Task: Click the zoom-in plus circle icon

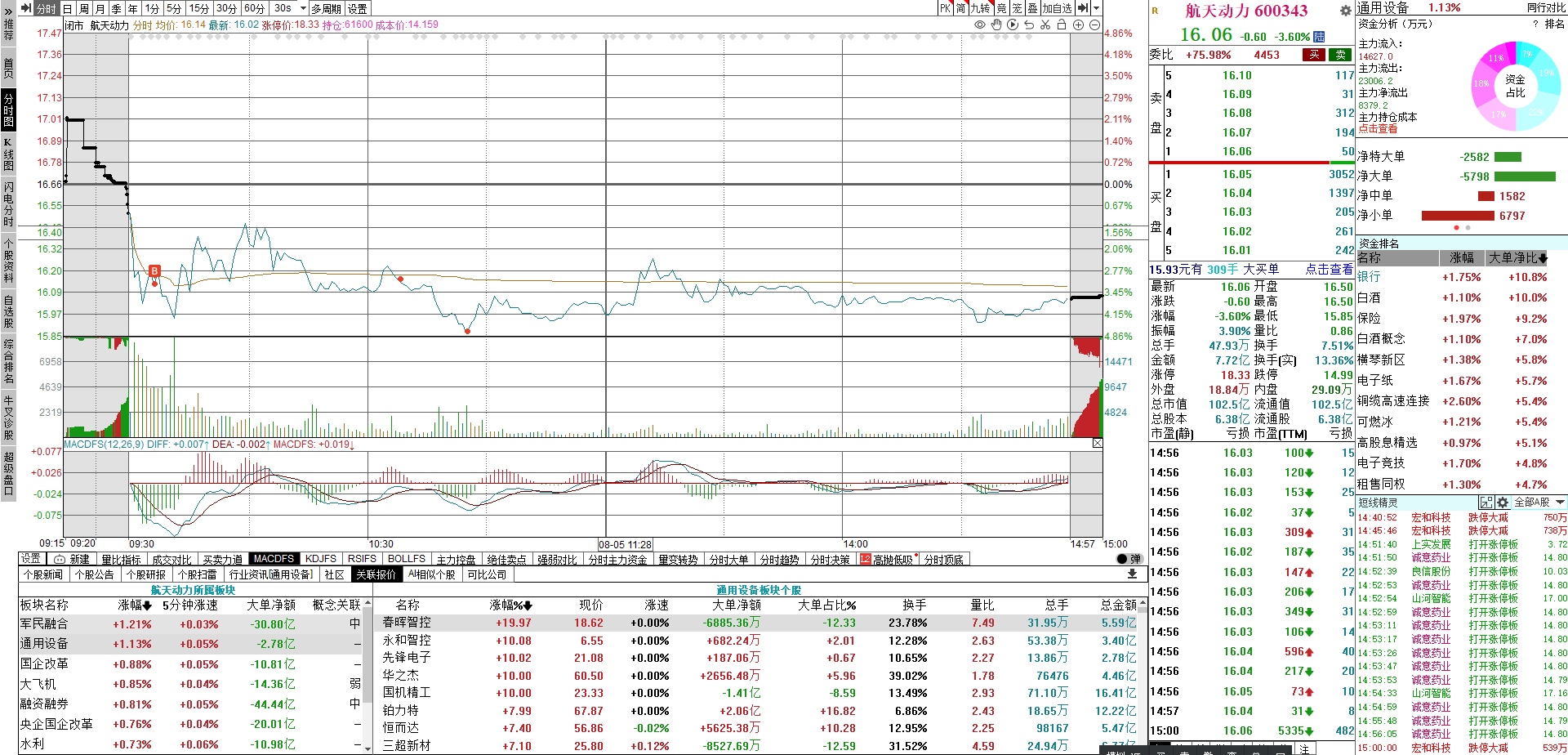Action: [x=1078, y=25]
